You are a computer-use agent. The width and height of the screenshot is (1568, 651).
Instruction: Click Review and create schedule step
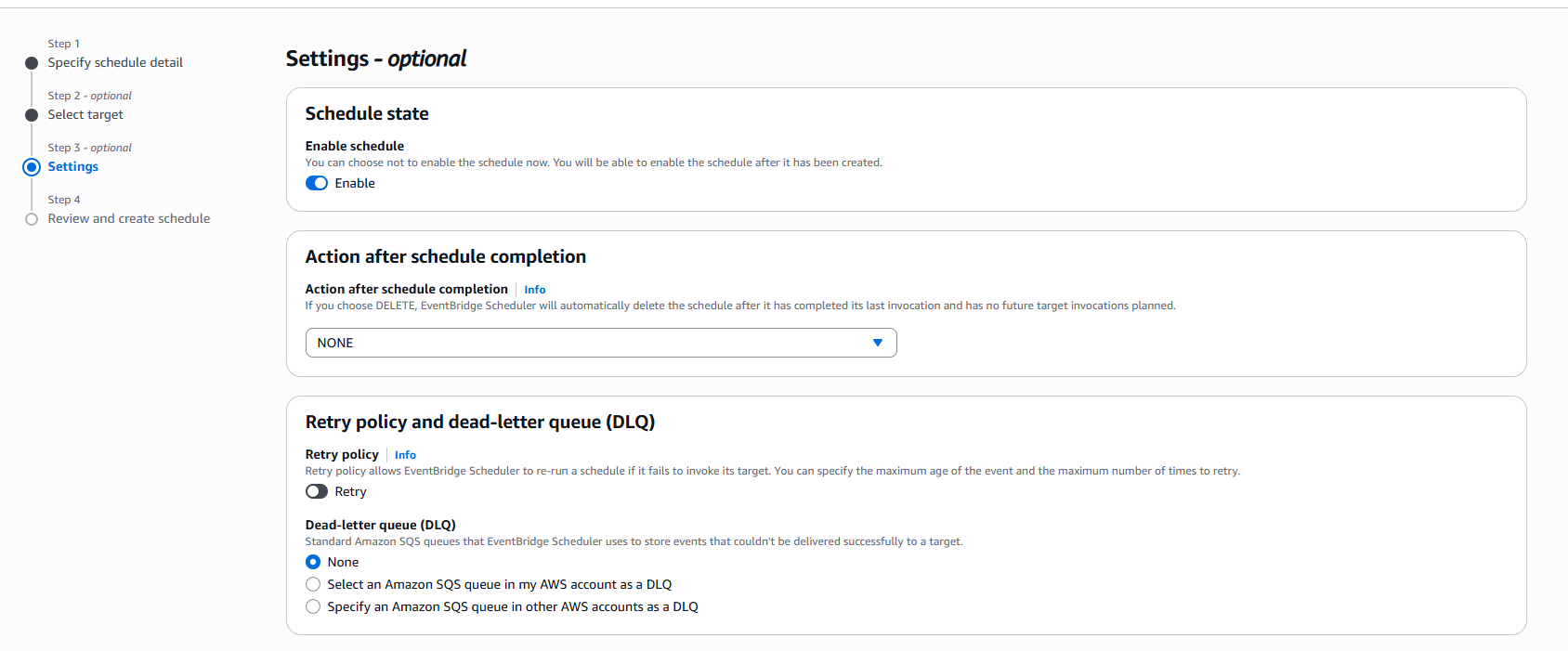(129, 218)
